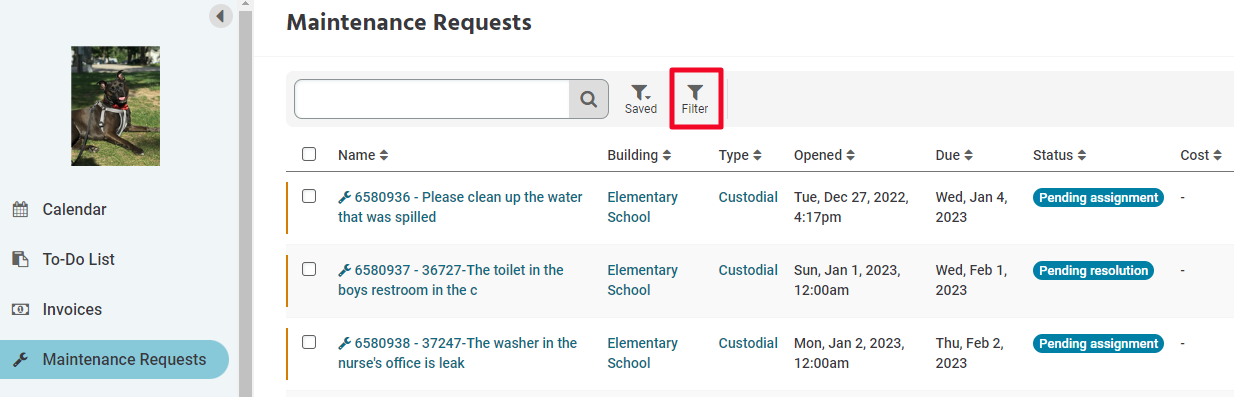The image size is (1234, 397).
Task: Click the Invoices money icon
Action: tap(20, 310)
